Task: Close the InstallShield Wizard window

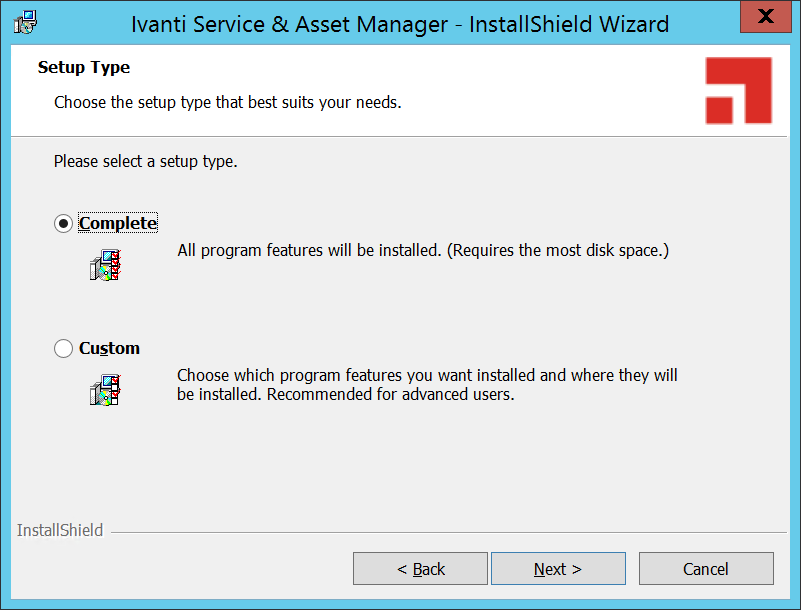Action: (x=765, y=17)
